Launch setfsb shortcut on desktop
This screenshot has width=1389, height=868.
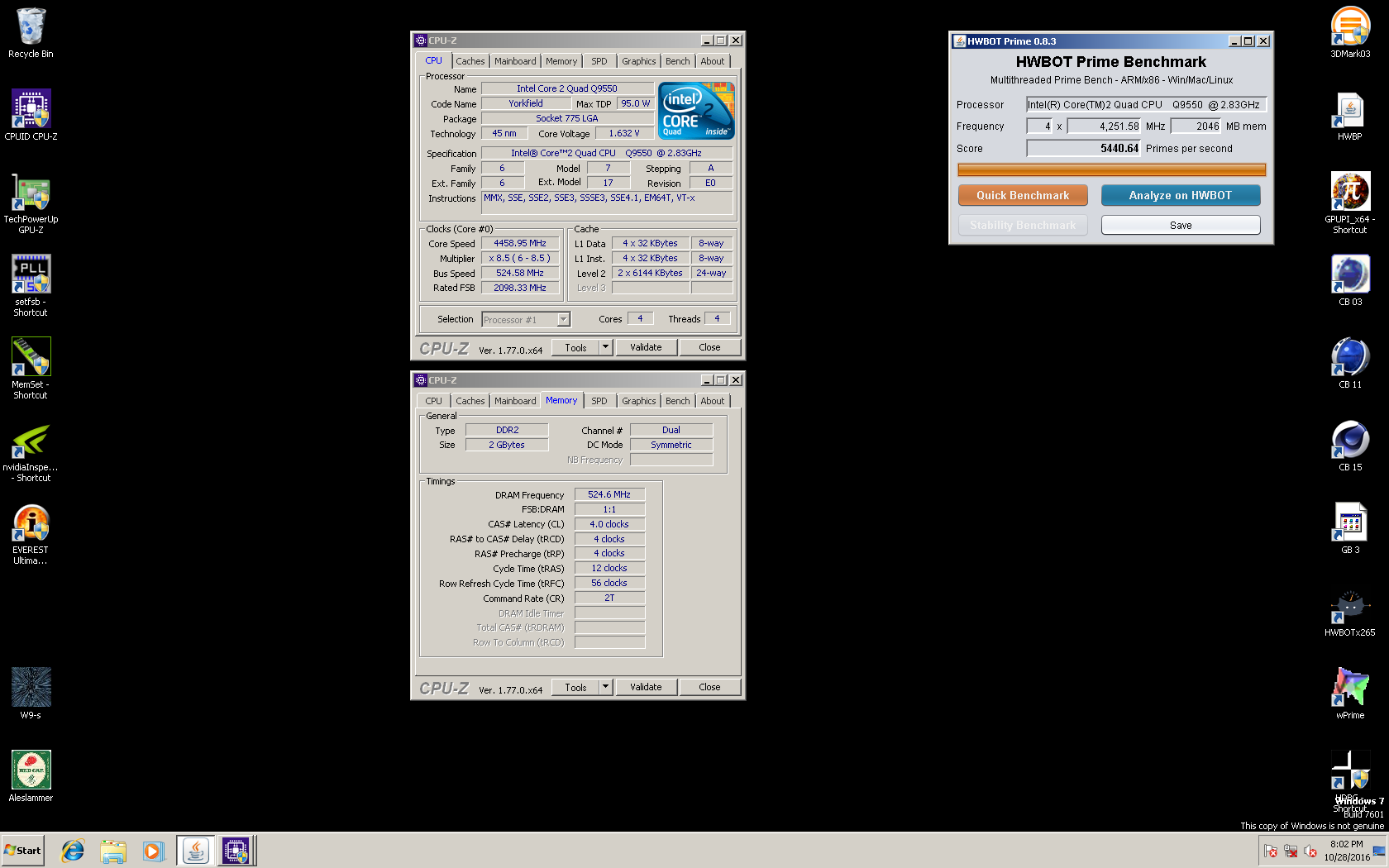point(31,286)
